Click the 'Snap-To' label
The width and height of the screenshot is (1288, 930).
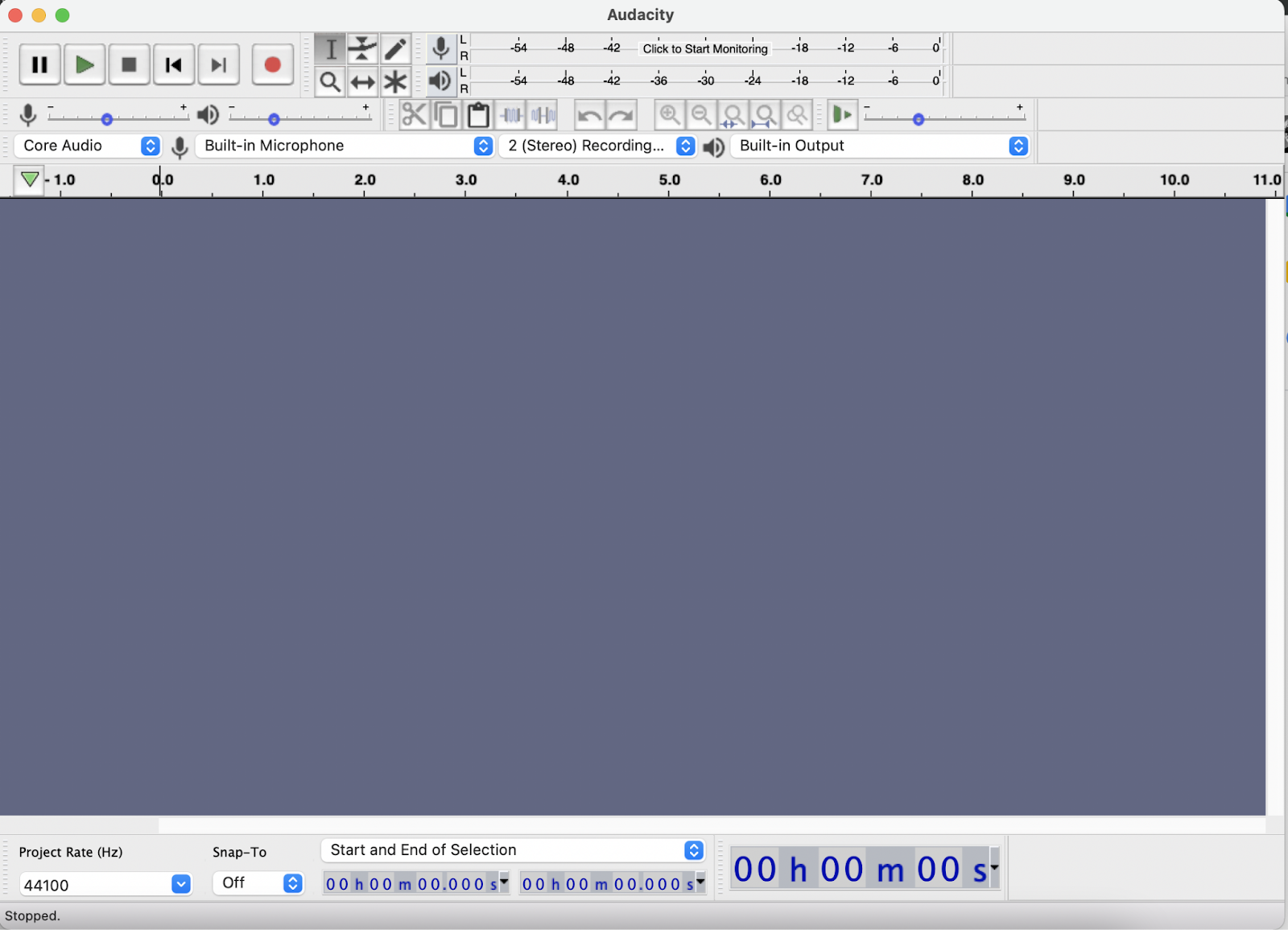[239, 853]
